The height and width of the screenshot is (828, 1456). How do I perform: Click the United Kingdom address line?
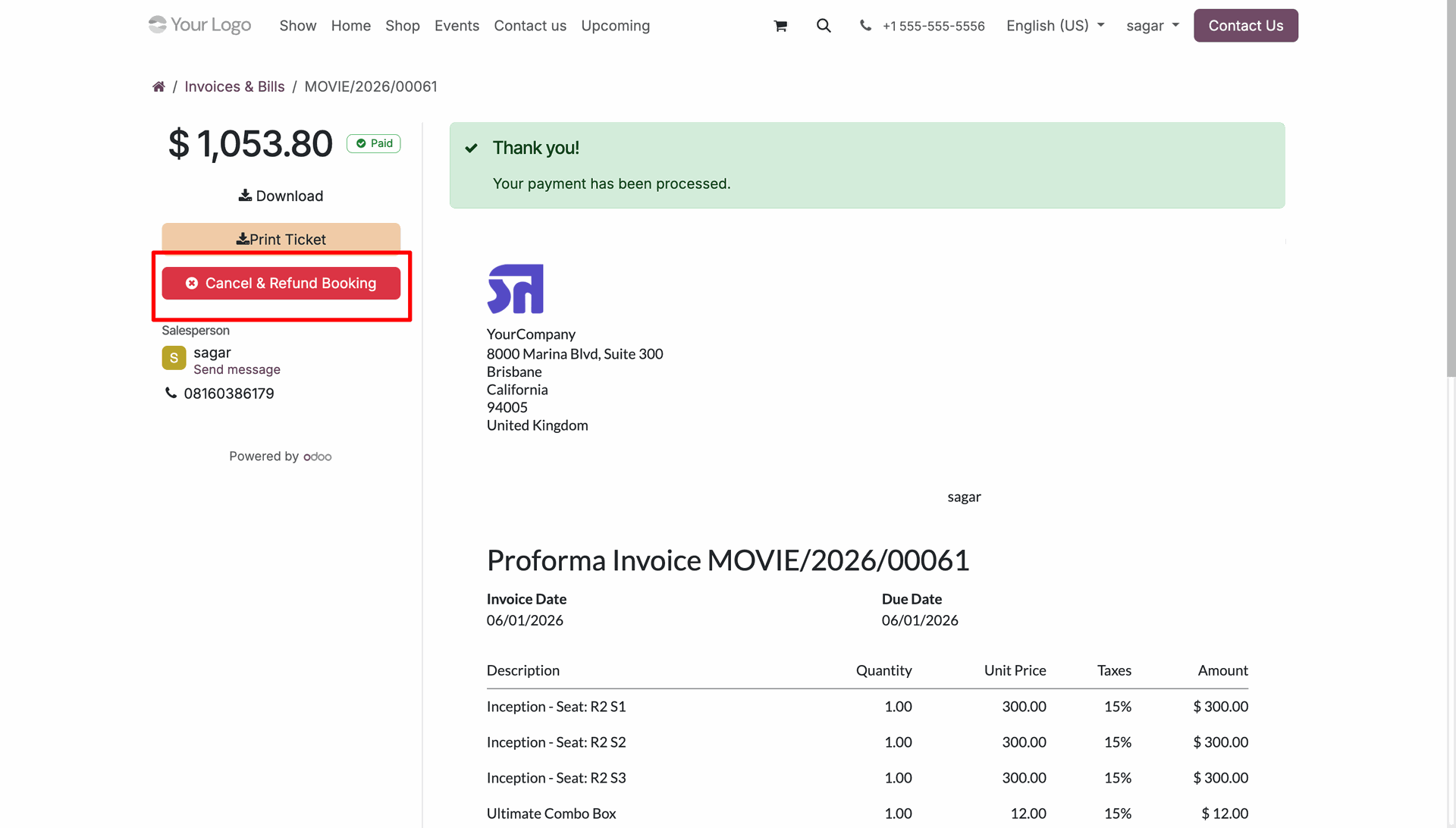[537, 425]
